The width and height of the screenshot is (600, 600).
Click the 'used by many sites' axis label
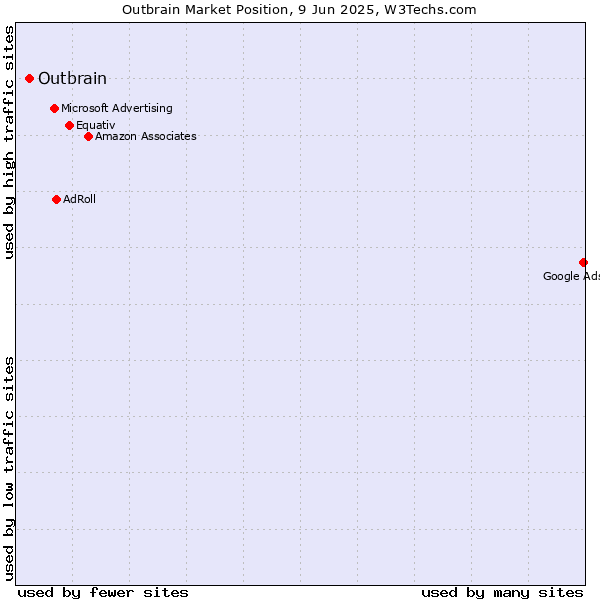tap(502, 593)
